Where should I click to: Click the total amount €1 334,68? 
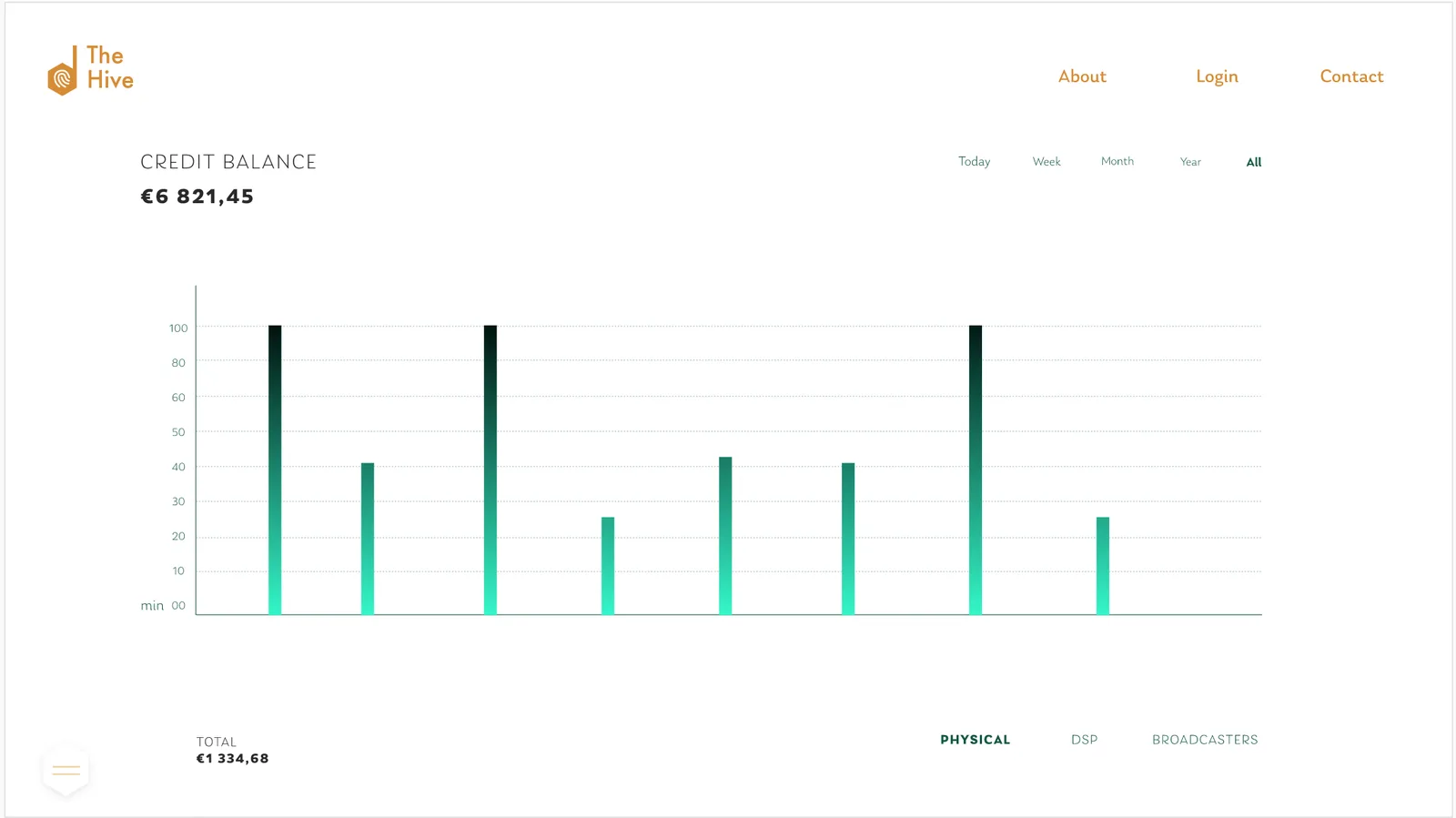[x=232, y=759]
